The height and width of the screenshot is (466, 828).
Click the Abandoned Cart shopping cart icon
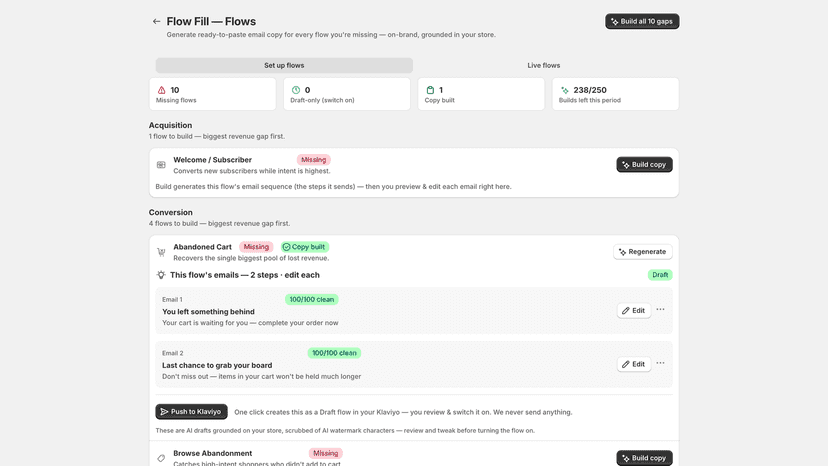click(x=161, y=252)
